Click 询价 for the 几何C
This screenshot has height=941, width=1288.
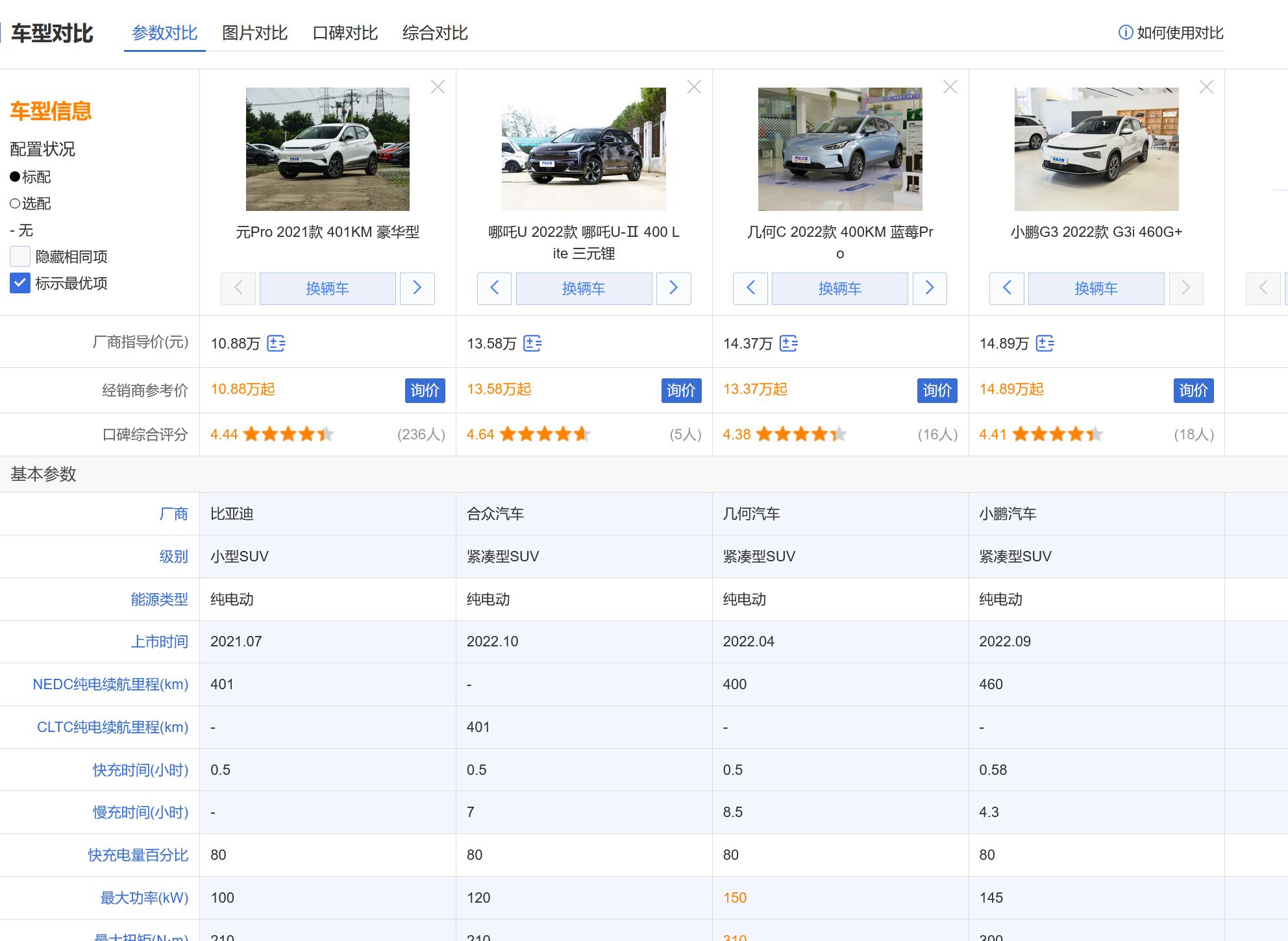(x=937, y=391)
